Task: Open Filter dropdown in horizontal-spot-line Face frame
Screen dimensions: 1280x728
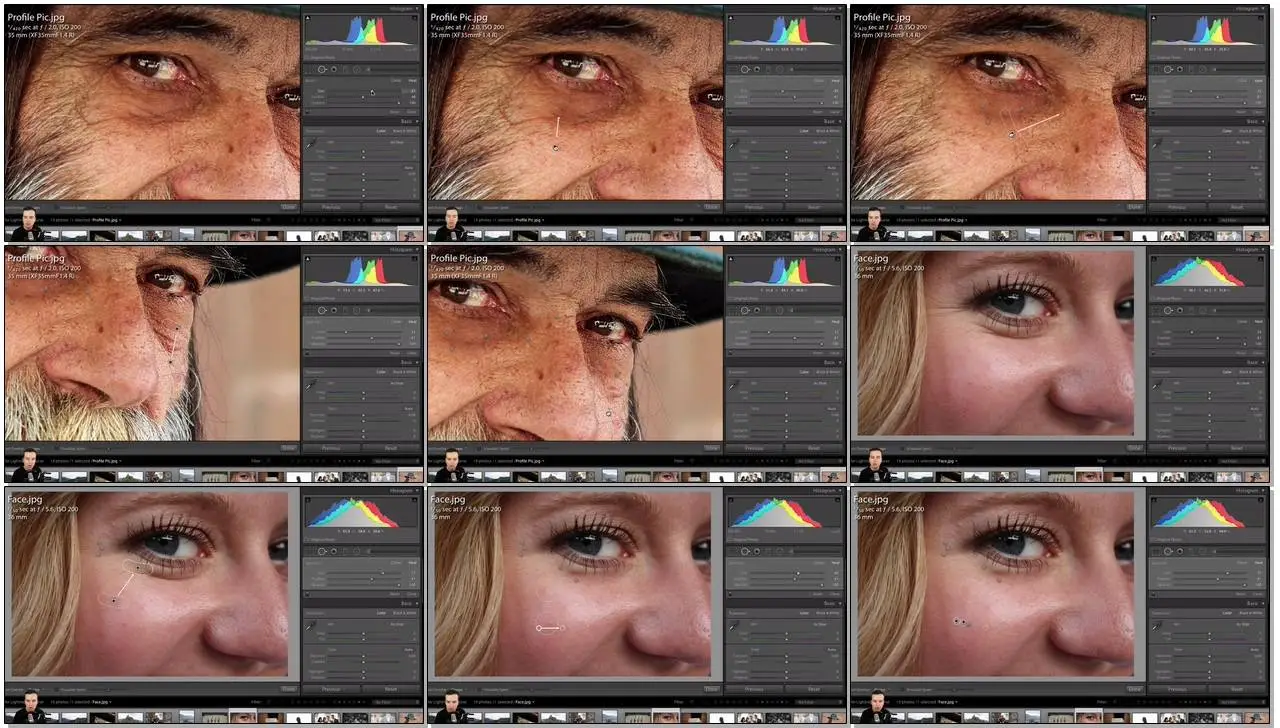Action: (820, 703)
